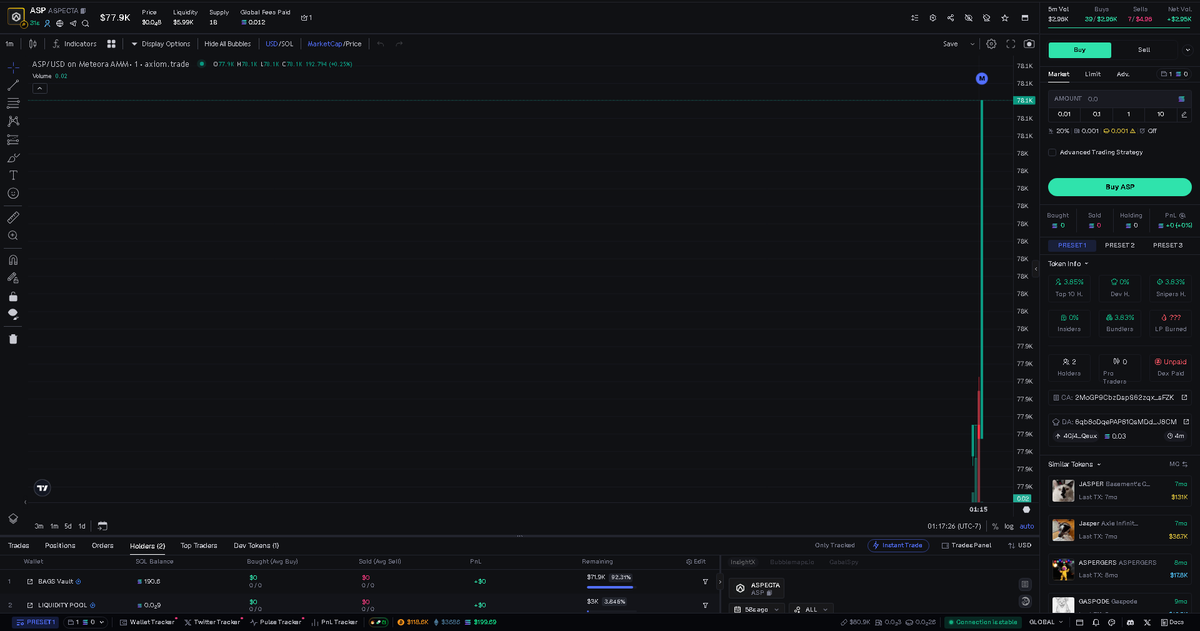Select the text annotation tool
Viewport: 1200px width, 631px height.
coord(13,175)
